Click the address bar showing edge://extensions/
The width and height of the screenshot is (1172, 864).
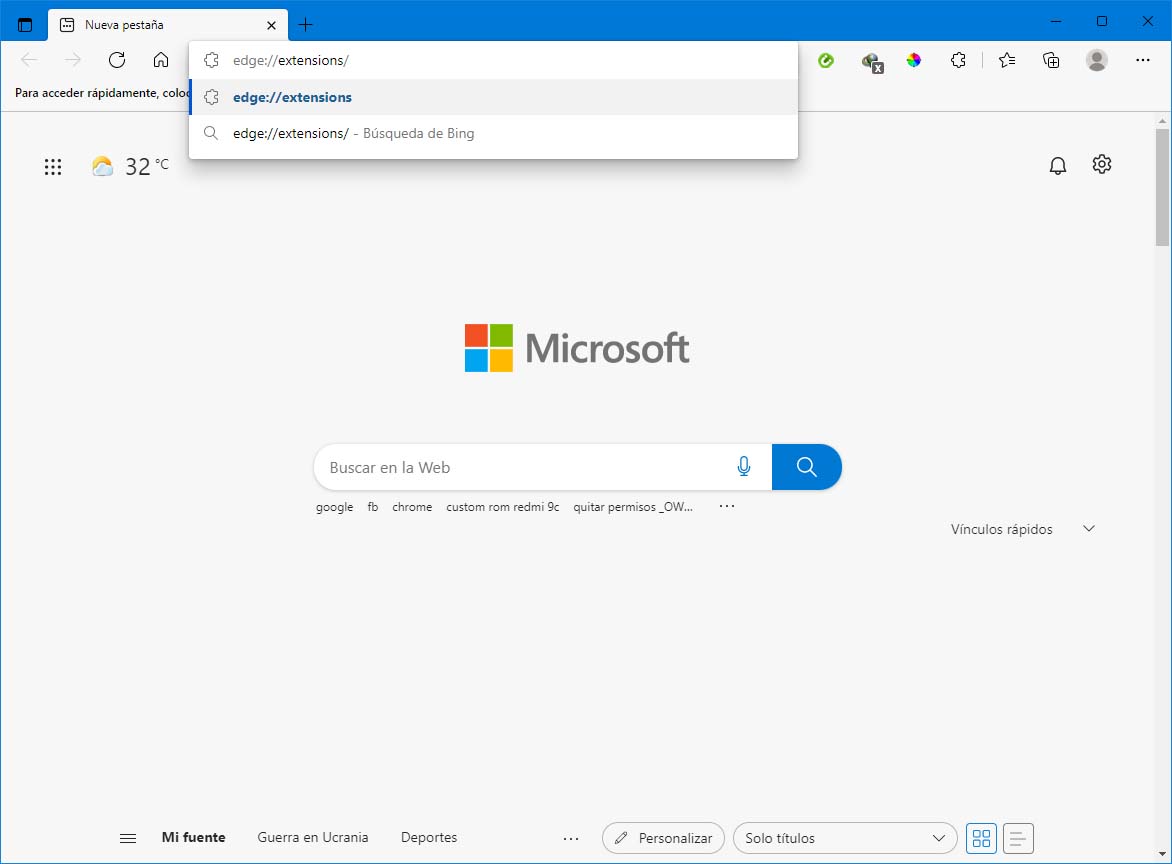(x=493, y=61)
